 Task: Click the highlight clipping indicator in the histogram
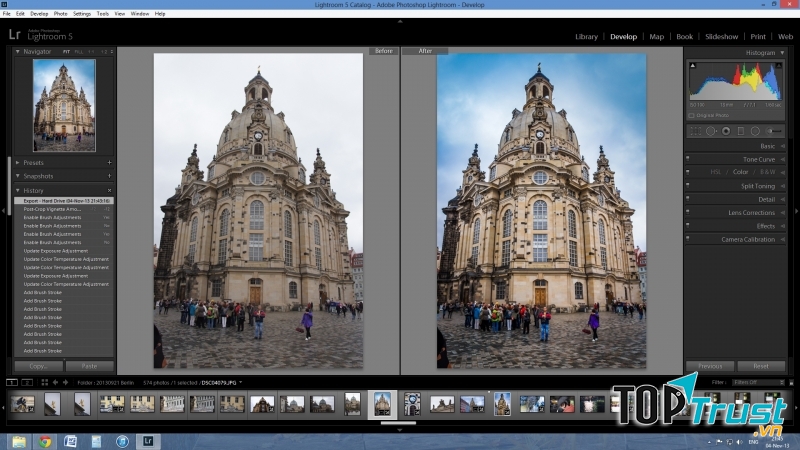(x=779, y=65)
